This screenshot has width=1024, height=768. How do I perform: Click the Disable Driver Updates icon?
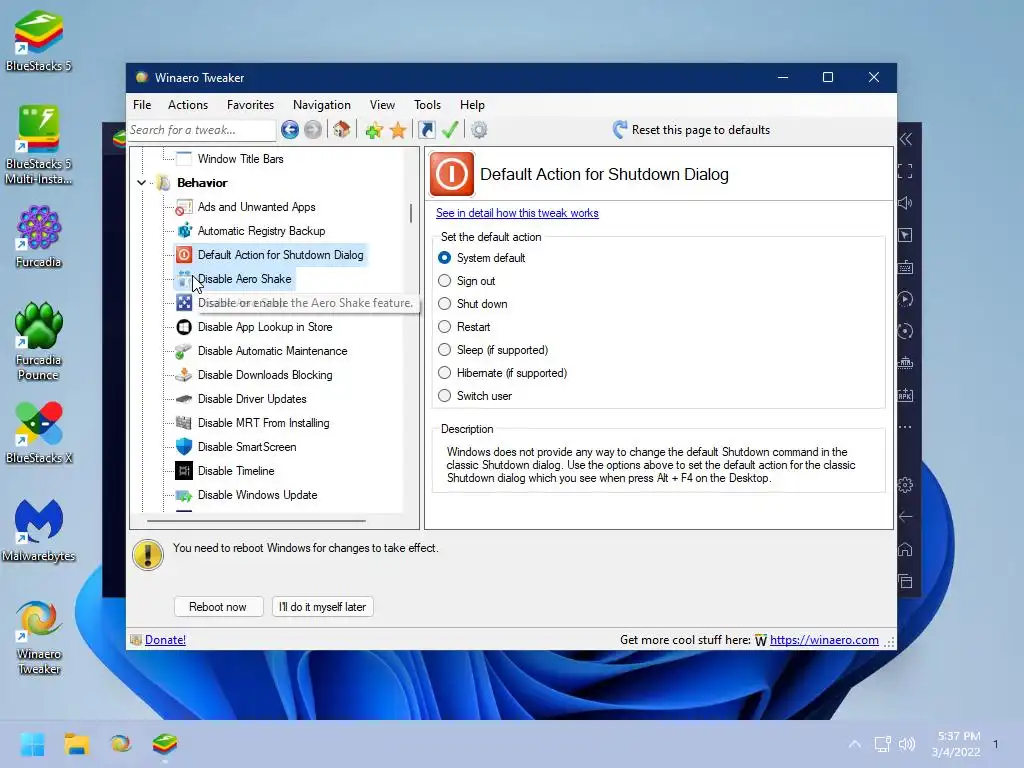(x=184, y=399)
